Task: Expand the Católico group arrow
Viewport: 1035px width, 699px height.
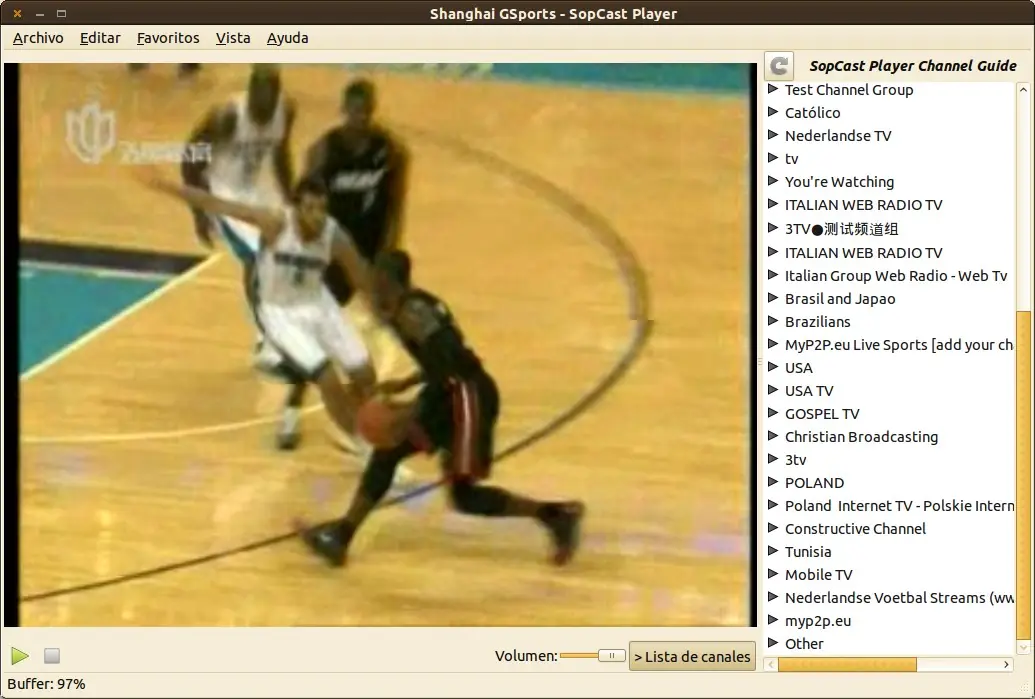Action: point(773,112)
